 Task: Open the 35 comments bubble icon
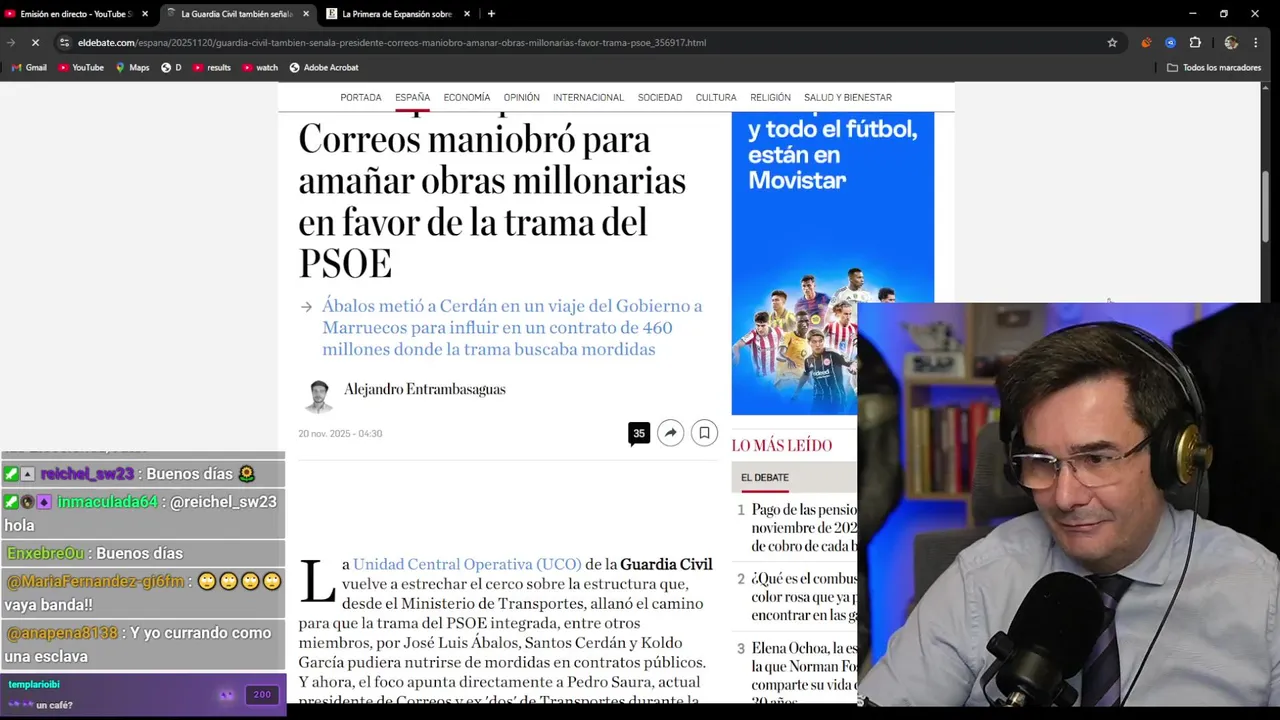pyautogui.click(x=639, y=434)
